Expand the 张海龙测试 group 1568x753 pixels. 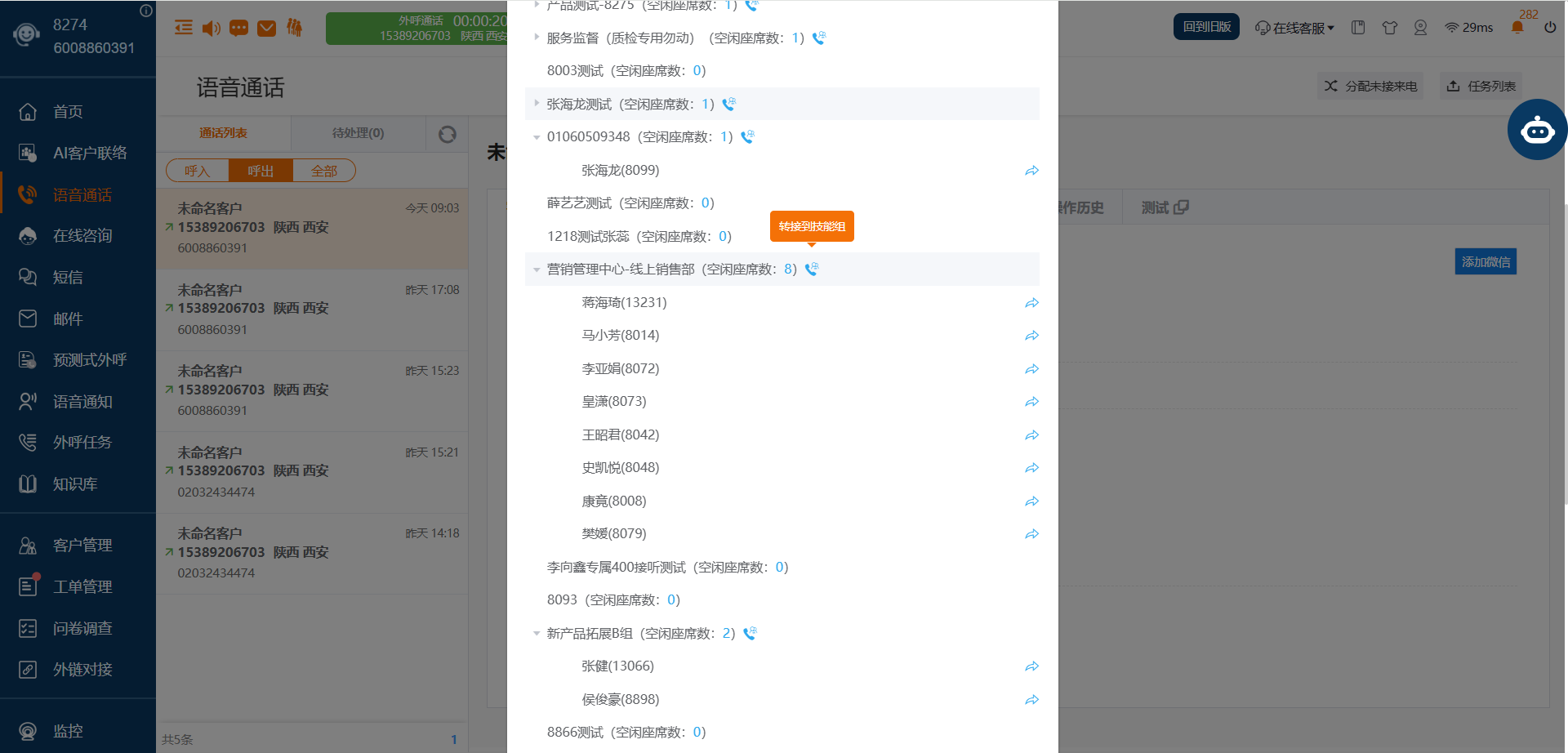537,104
